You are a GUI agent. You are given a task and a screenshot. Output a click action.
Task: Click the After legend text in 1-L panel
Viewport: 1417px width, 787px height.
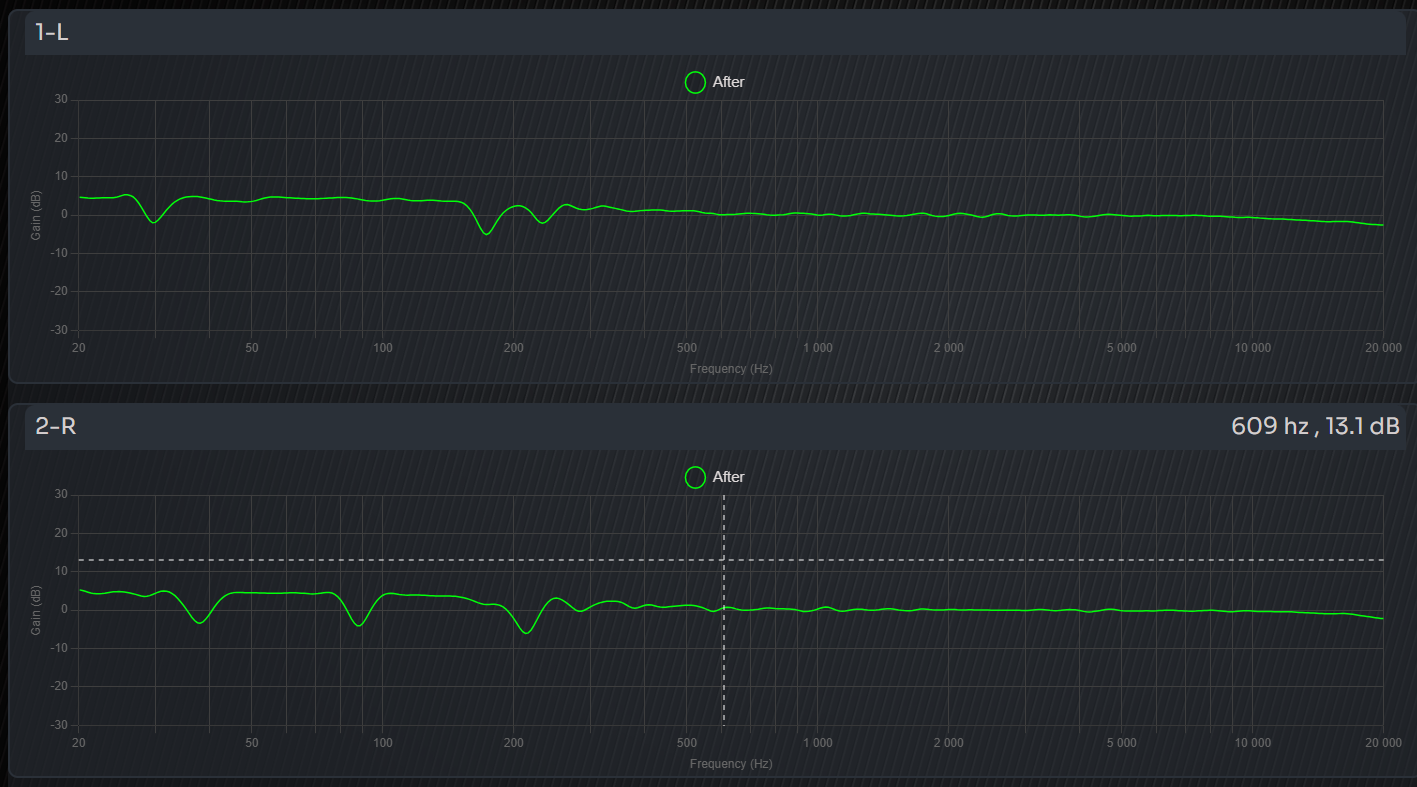(x=728, y=82)
